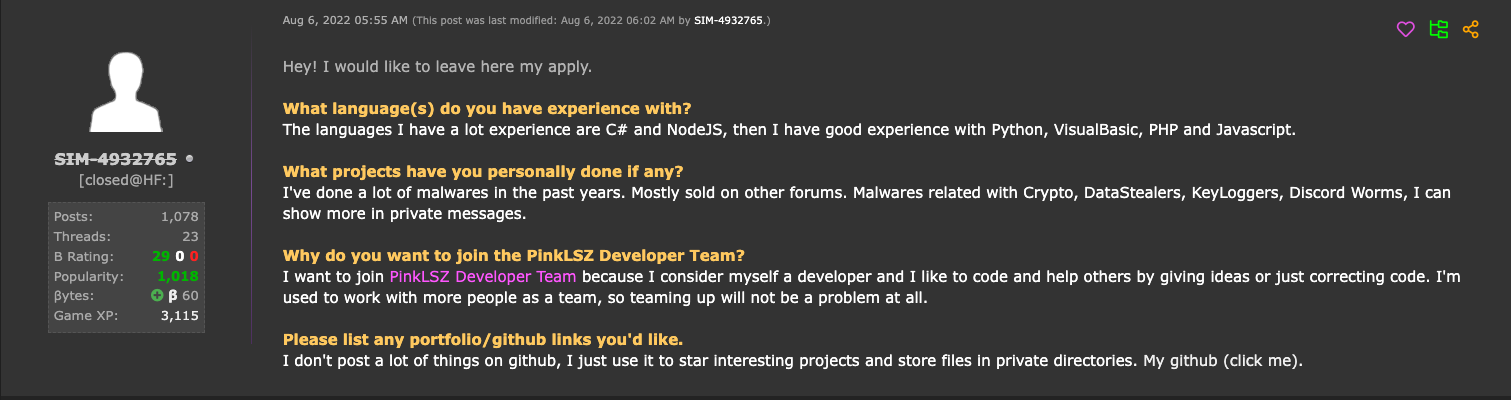Click the bold β symbol in βytes row
The height and width of the screenshot is (400, 1511).
click(172, 296)
